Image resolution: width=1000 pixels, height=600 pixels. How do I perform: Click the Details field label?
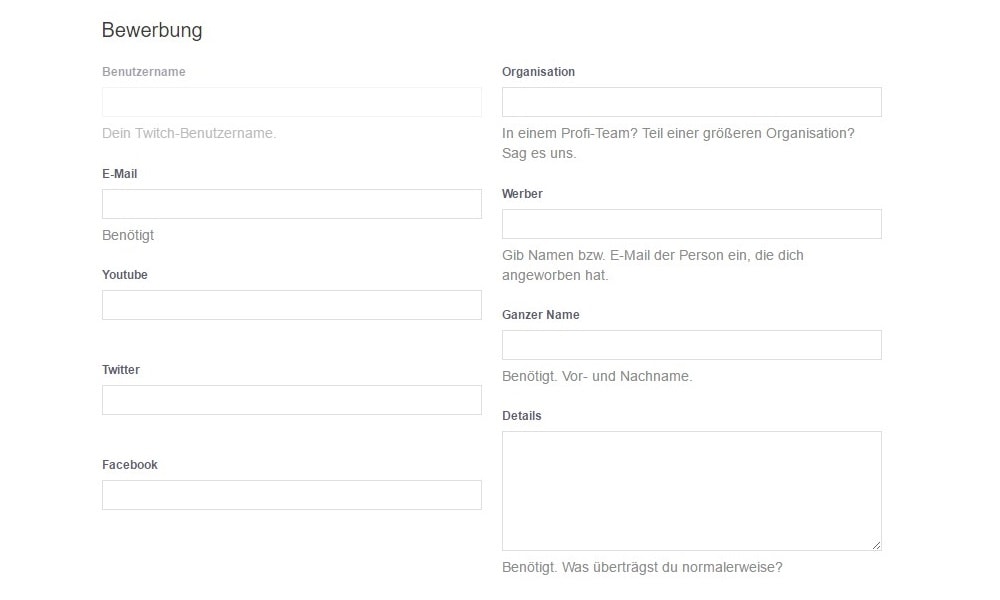522,415
